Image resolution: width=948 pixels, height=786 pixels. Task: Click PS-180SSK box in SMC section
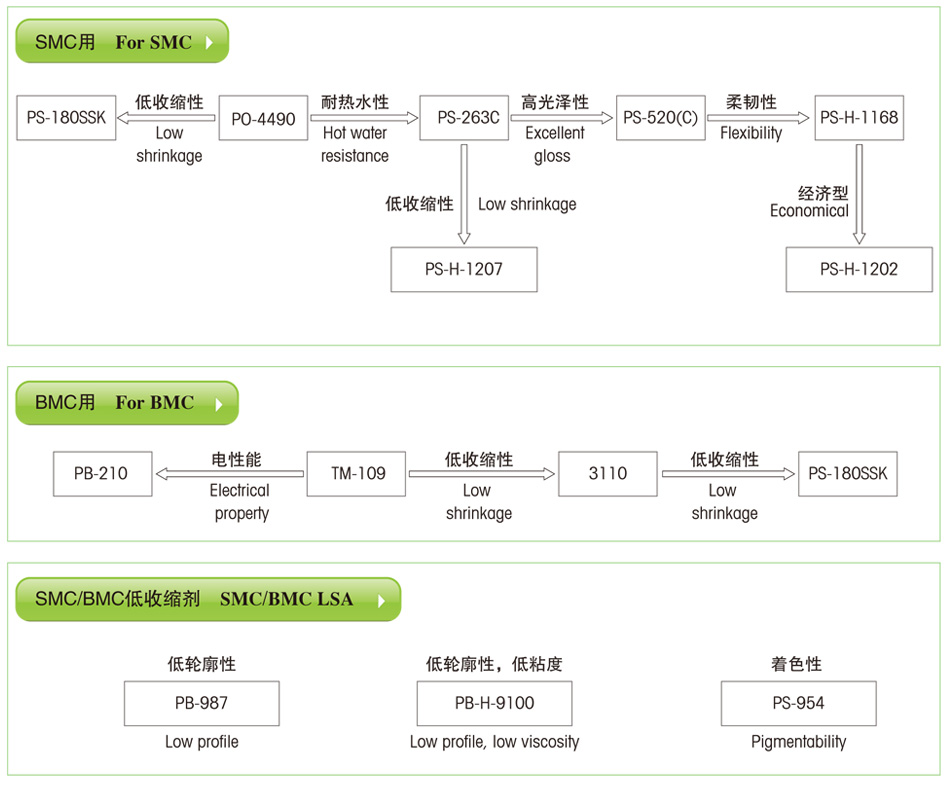(x=66, y=118)
